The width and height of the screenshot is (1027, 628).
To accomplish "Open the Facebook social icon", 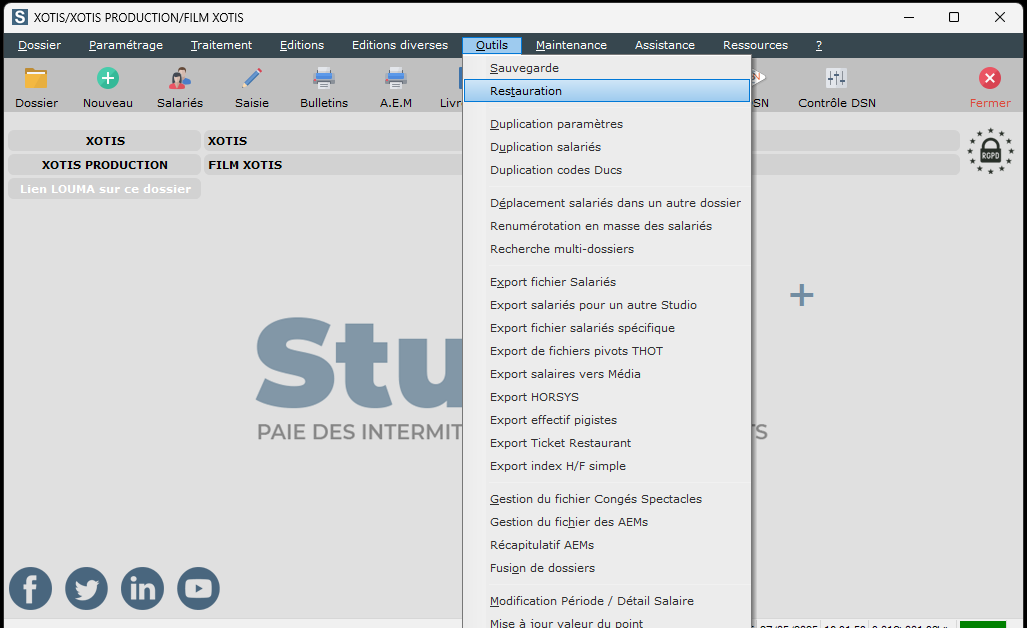I will pyautogui.click(x=30, y=588).
